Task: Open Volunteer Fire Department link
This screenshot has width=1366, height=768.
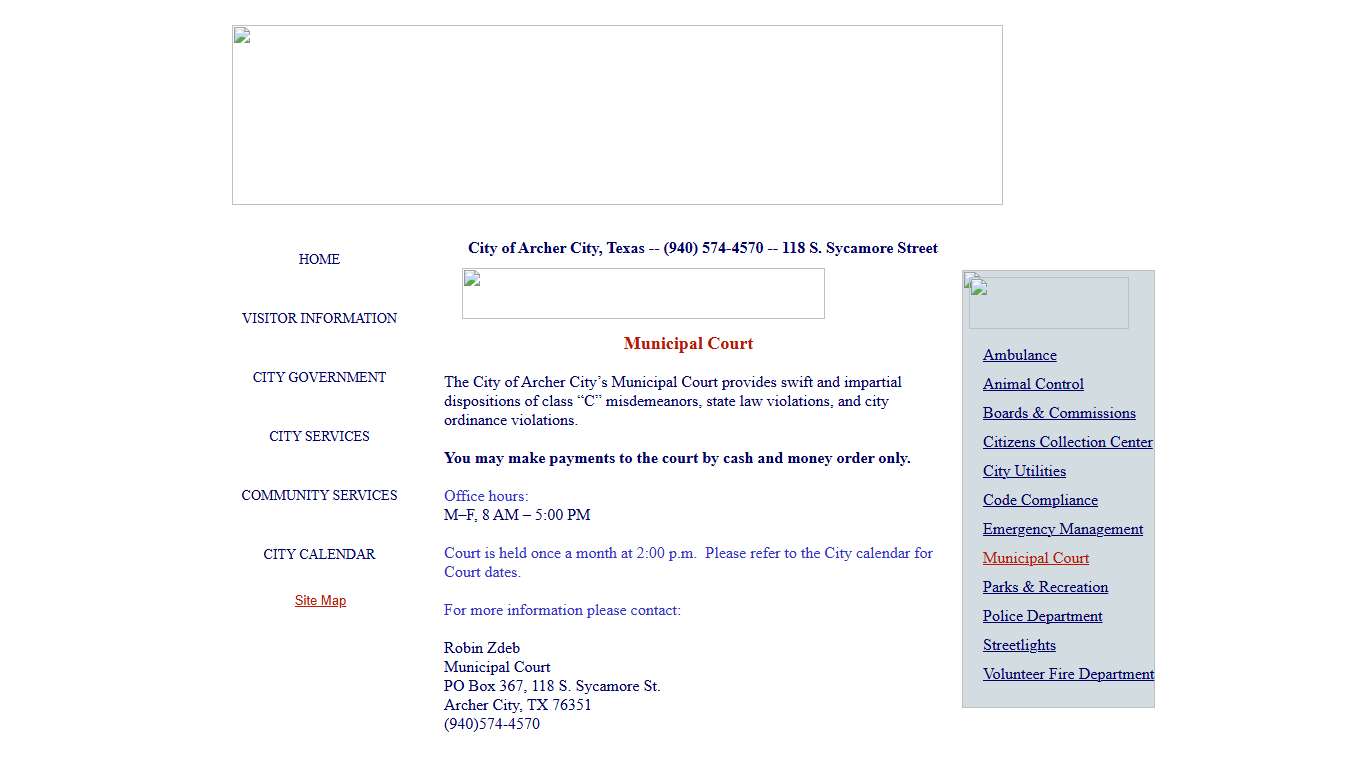Action: [1067, 674]
